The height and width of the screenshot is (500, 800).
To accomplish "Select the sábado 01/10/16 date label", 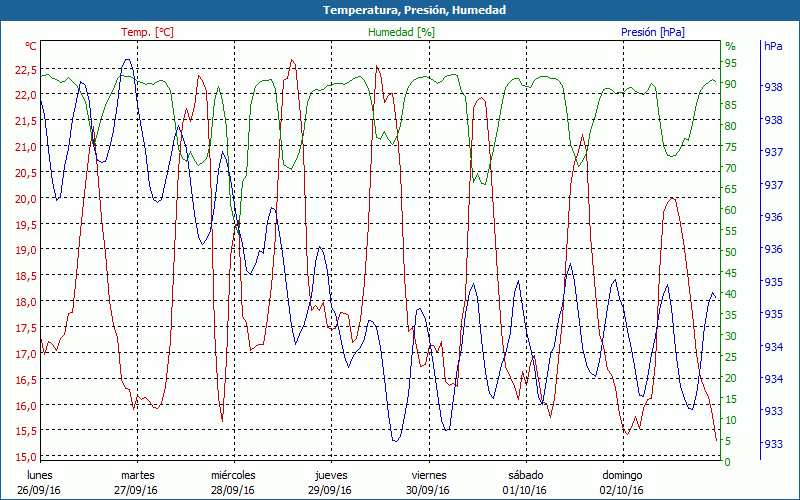I will (x=525, y=483).
